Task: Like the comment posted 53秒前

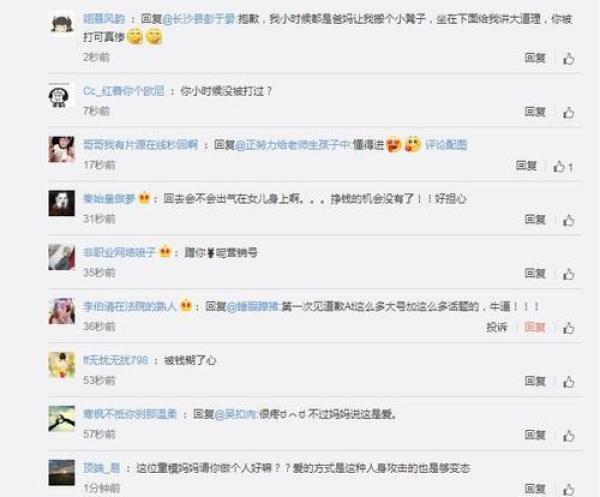Action: pos(569,381)
